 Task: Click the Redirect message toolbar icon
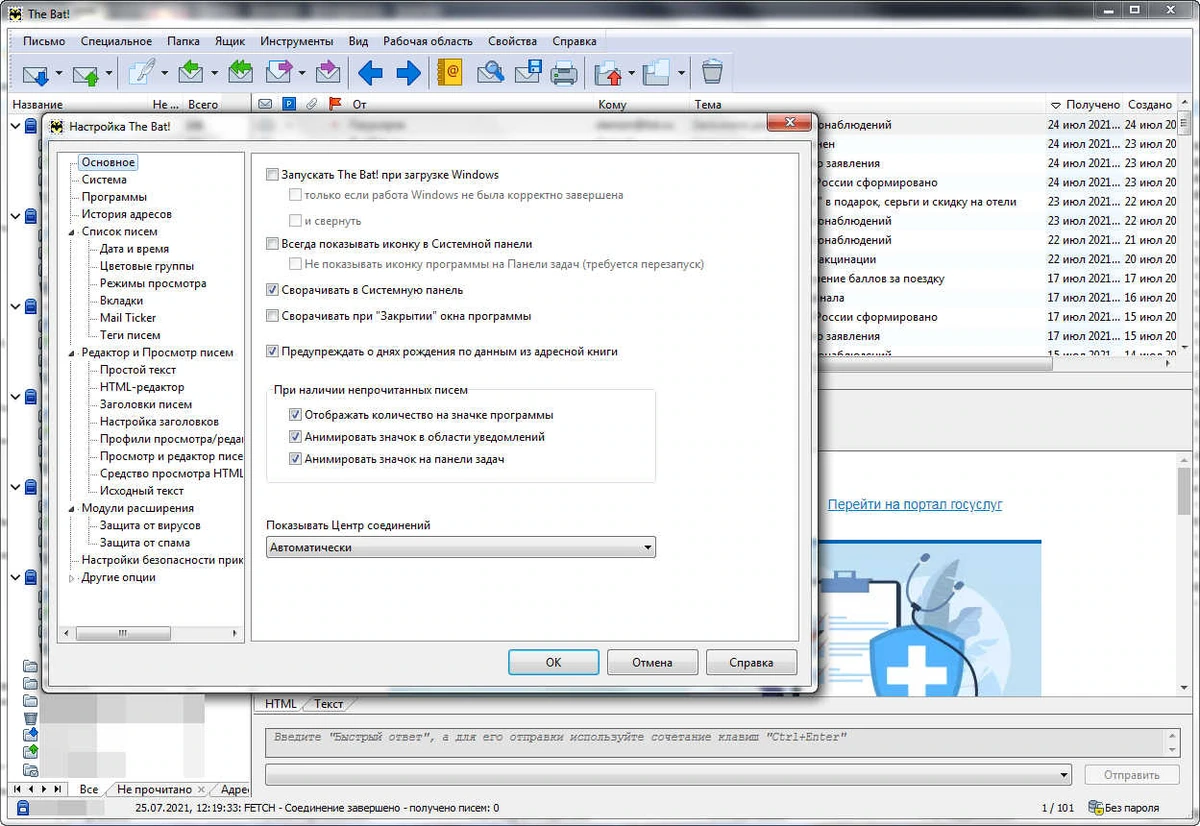[327, 73]
